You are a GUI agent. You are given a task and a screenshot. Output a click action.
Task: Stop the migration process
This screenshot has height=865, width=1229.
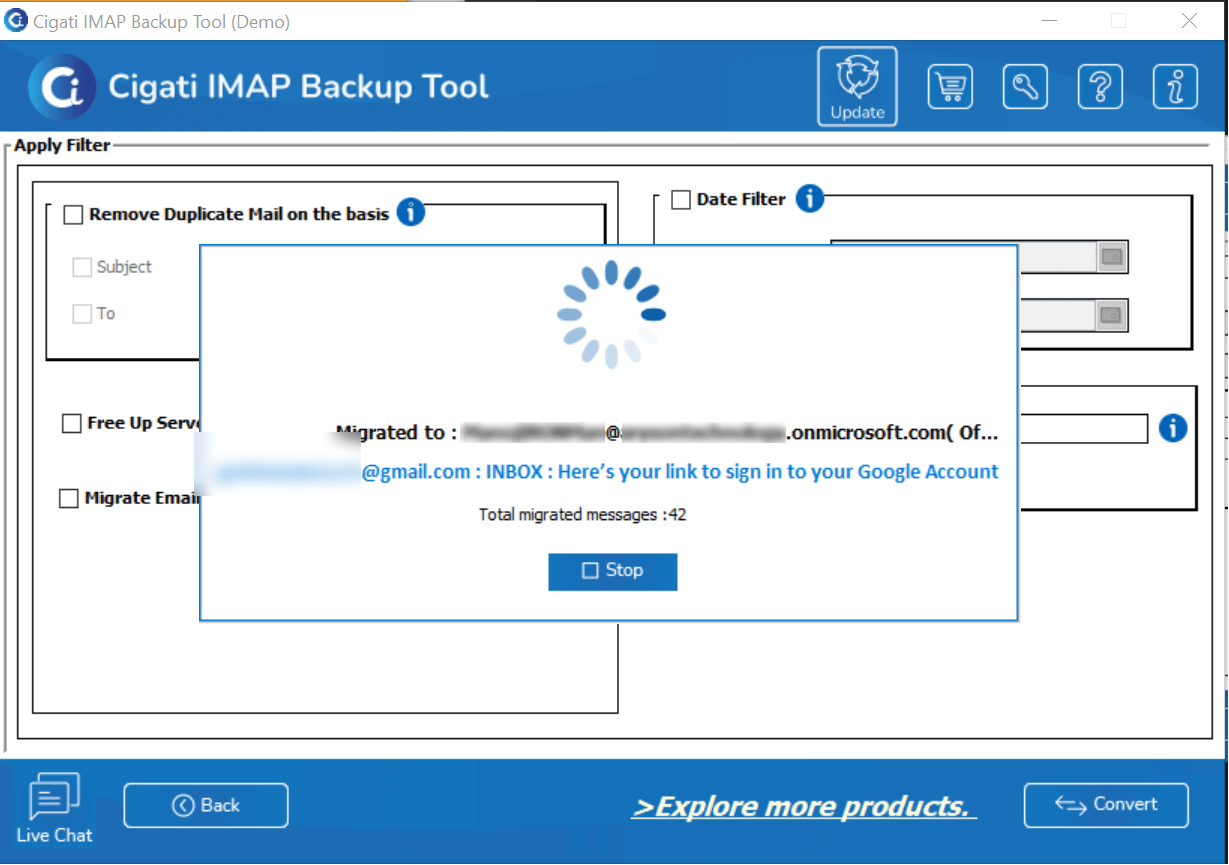click(613, 571)
